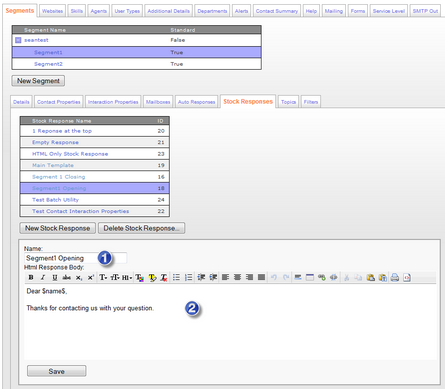Collapse the seantest segment tree node
445x389 pixels.
tap(18, 40)
